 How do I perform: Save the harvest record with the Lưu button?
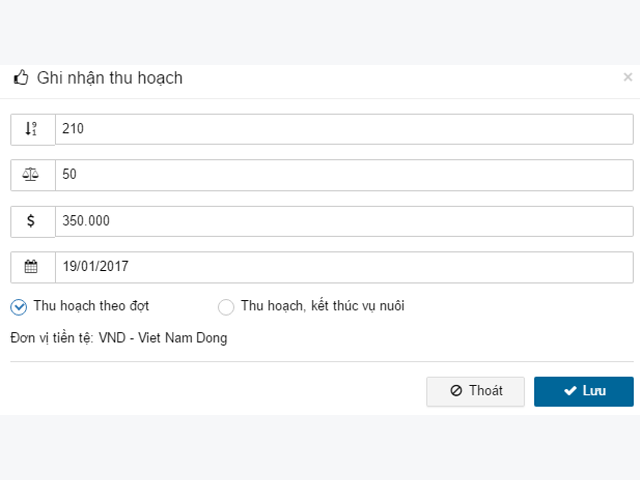pos(584,391)
